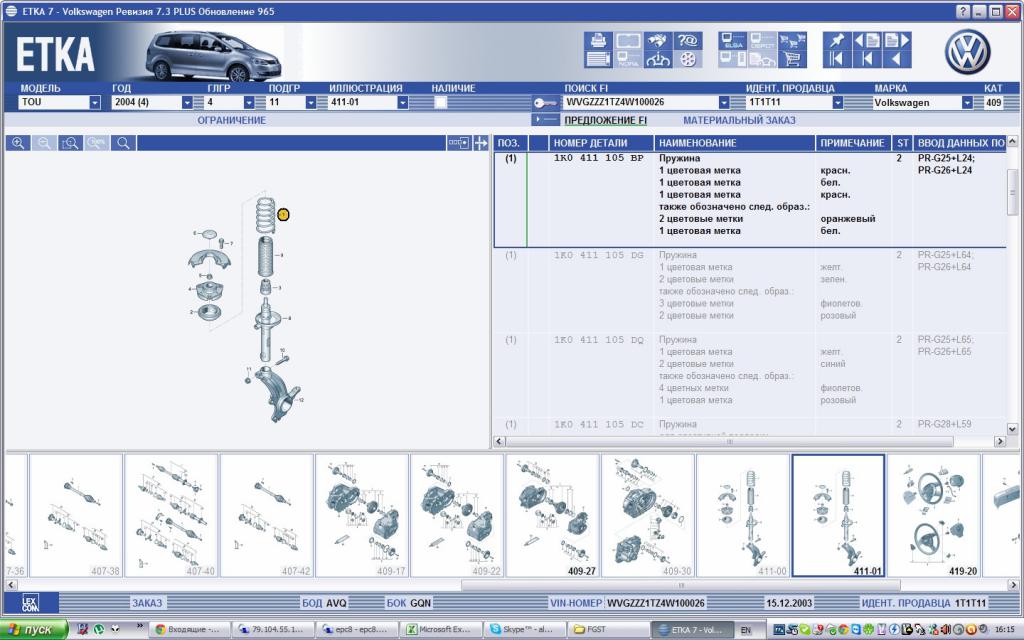Select part row 1K0 411 105 DG
The height and width of the screenshot is (640, 1024).
(750, 291)
